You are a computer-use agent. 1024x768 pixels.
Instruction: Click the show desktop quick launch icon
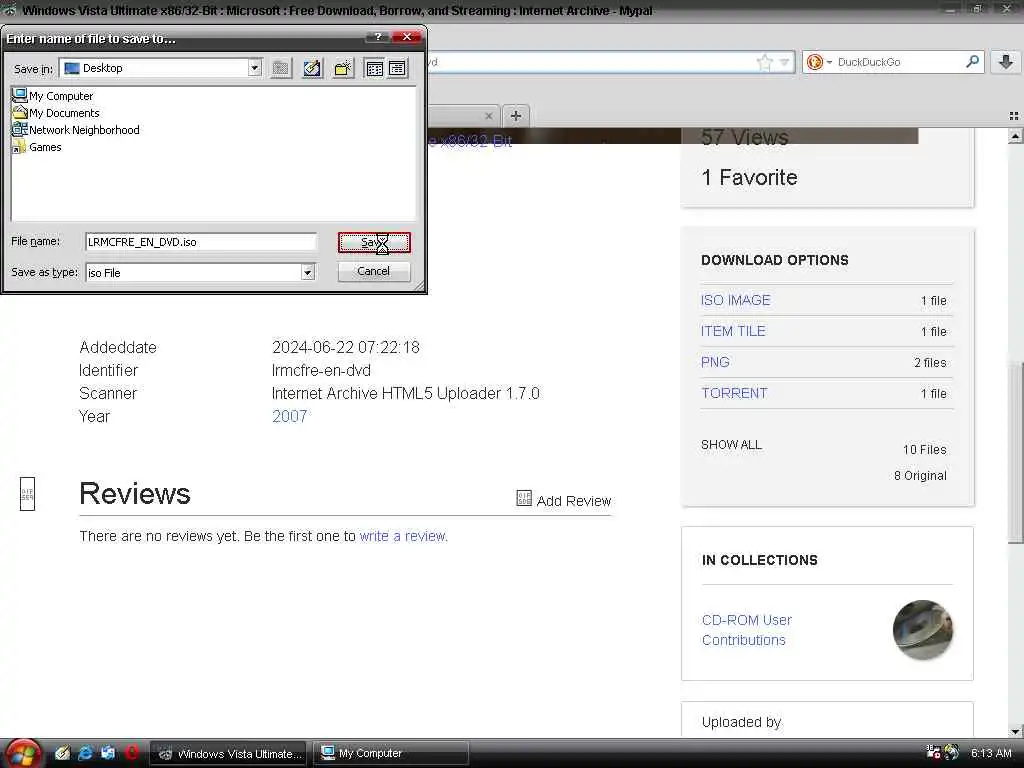[108, 753]
